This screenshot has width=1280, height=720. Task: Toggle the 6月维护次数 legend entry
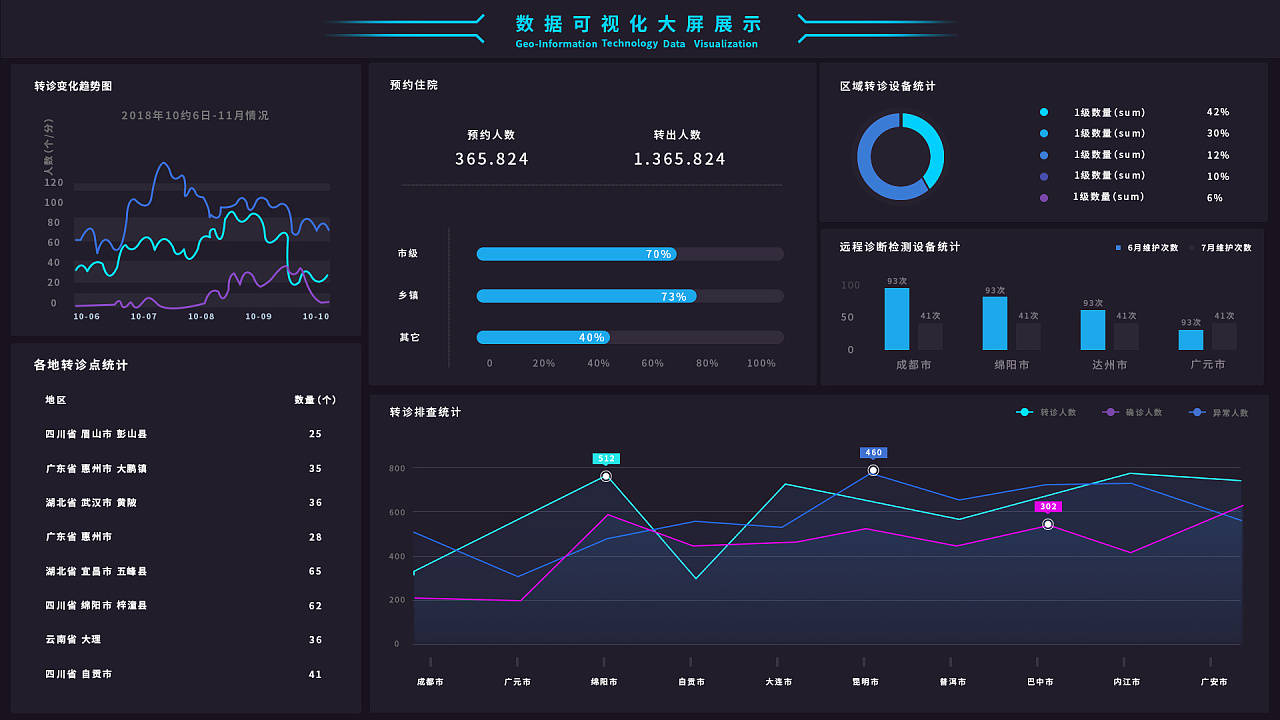tap(1147, 247)
